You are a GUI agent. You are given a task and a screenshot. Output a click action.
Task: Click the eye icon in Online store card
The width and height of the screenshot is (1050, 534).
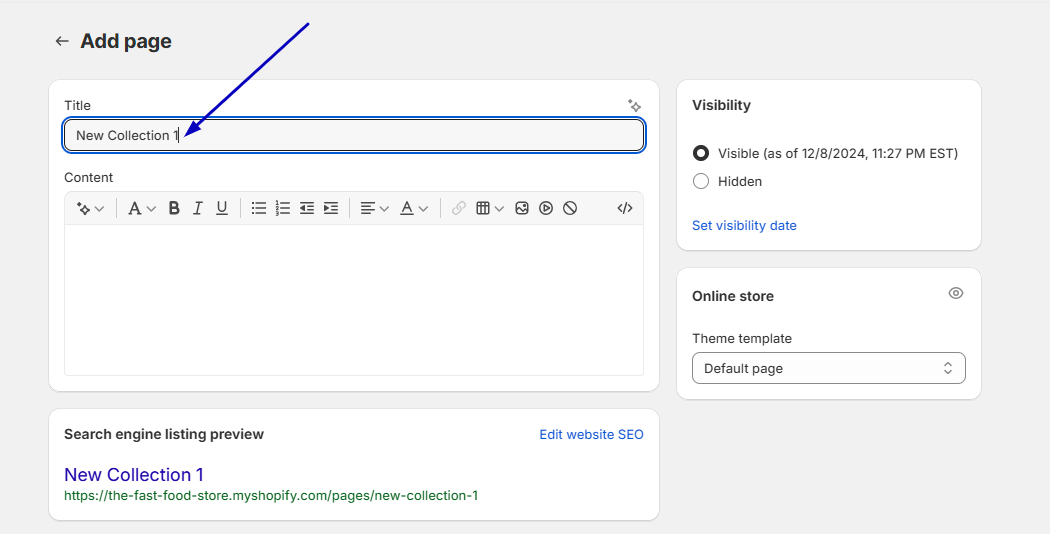956,293
